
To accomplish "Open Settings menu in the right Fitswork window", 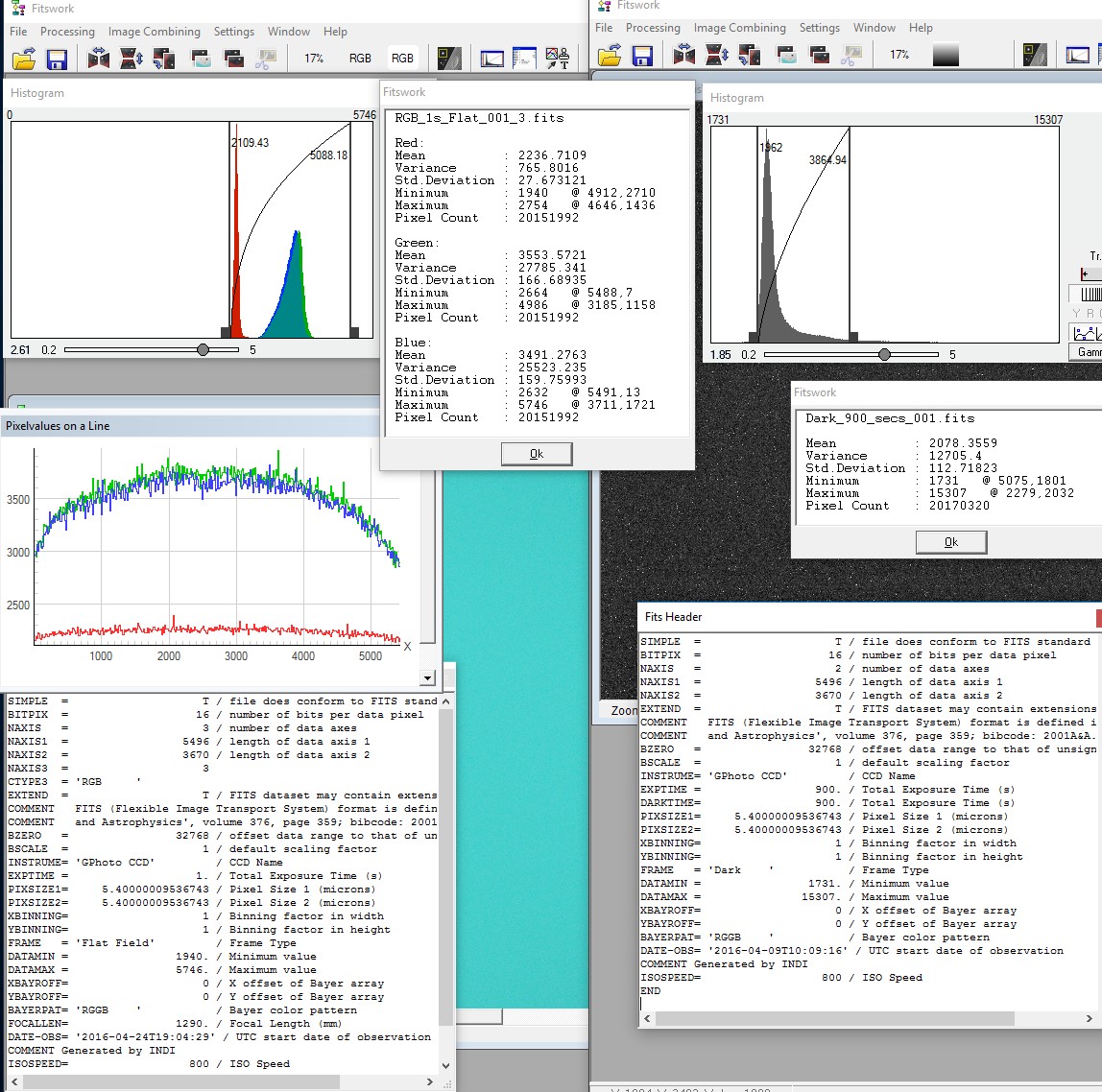I will click(819, 28).
